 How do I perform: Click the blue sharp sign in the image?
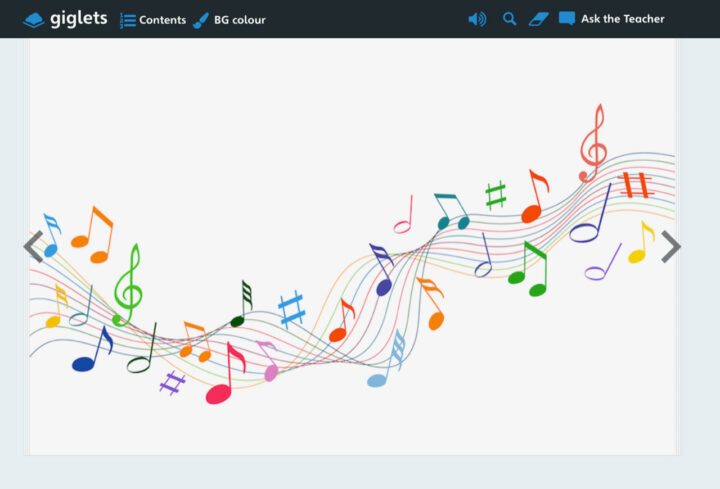tap(291, 309)
